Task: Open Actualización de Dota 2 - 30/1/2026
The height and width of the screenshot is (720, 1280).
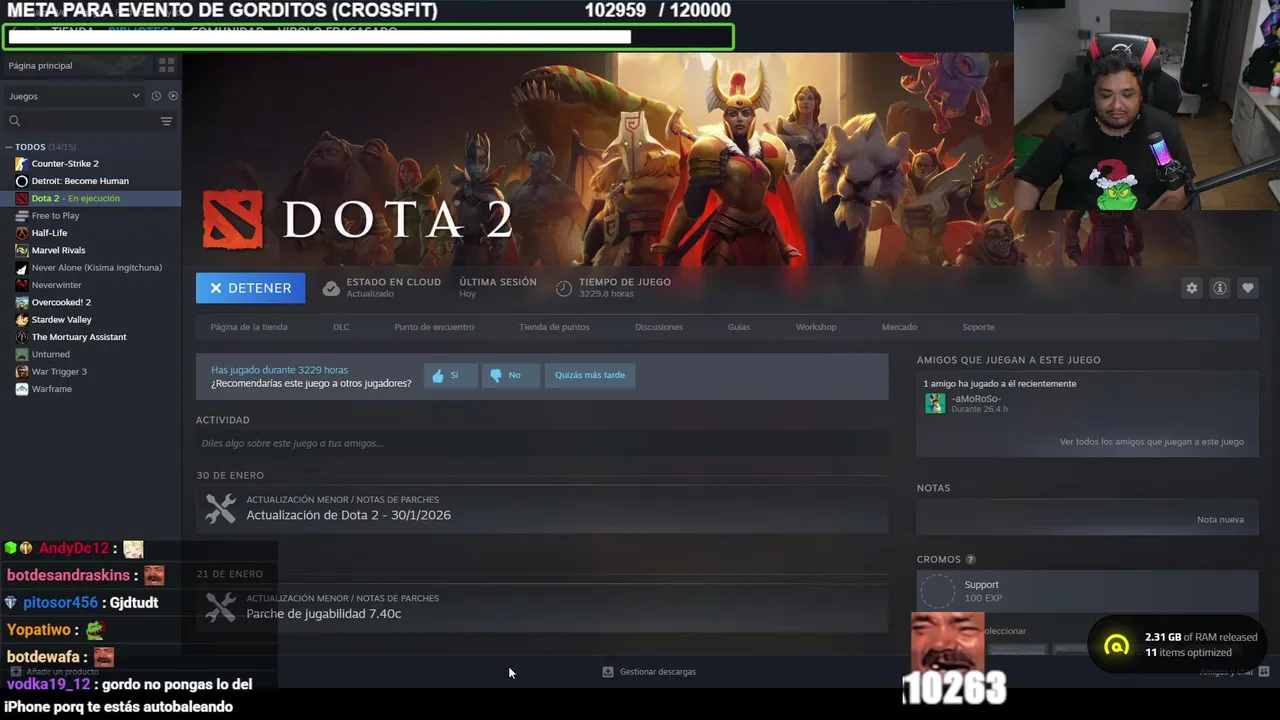Action: (348, 515)
